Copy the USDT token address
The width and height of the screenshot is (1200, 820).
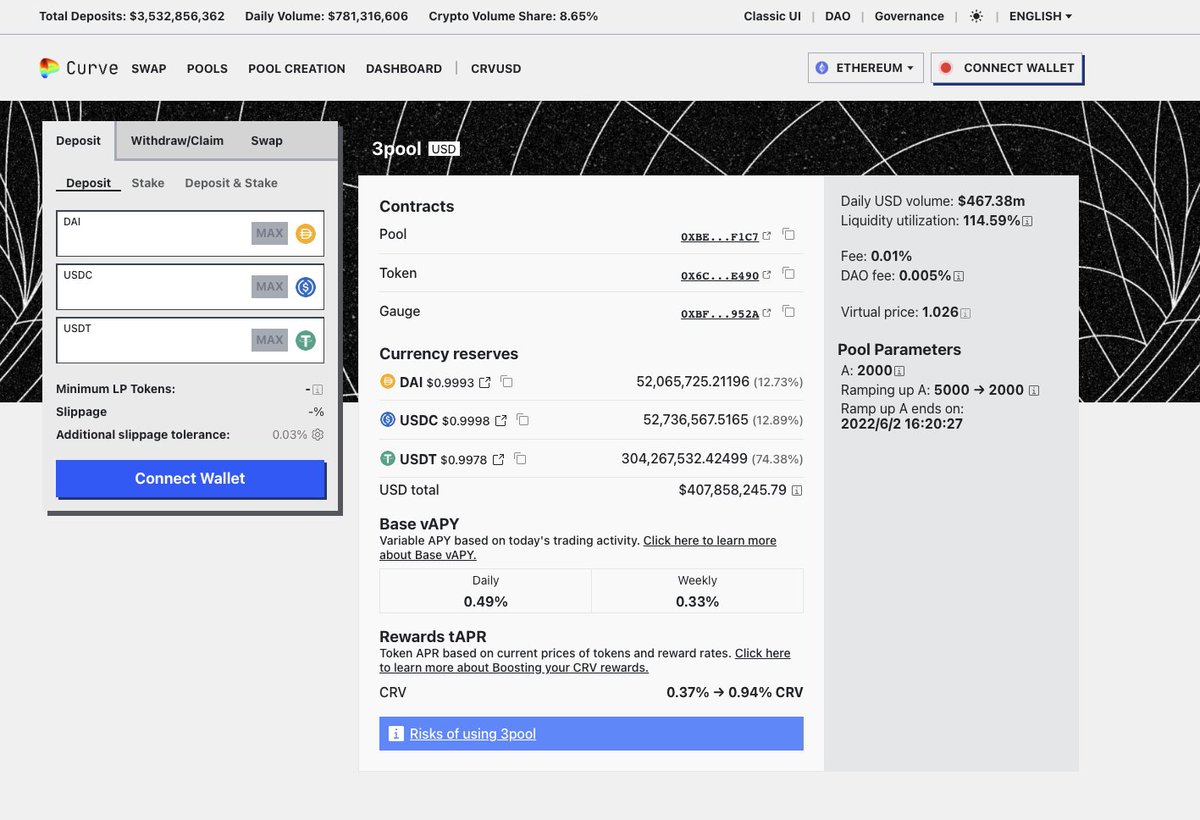coord(520,459)
